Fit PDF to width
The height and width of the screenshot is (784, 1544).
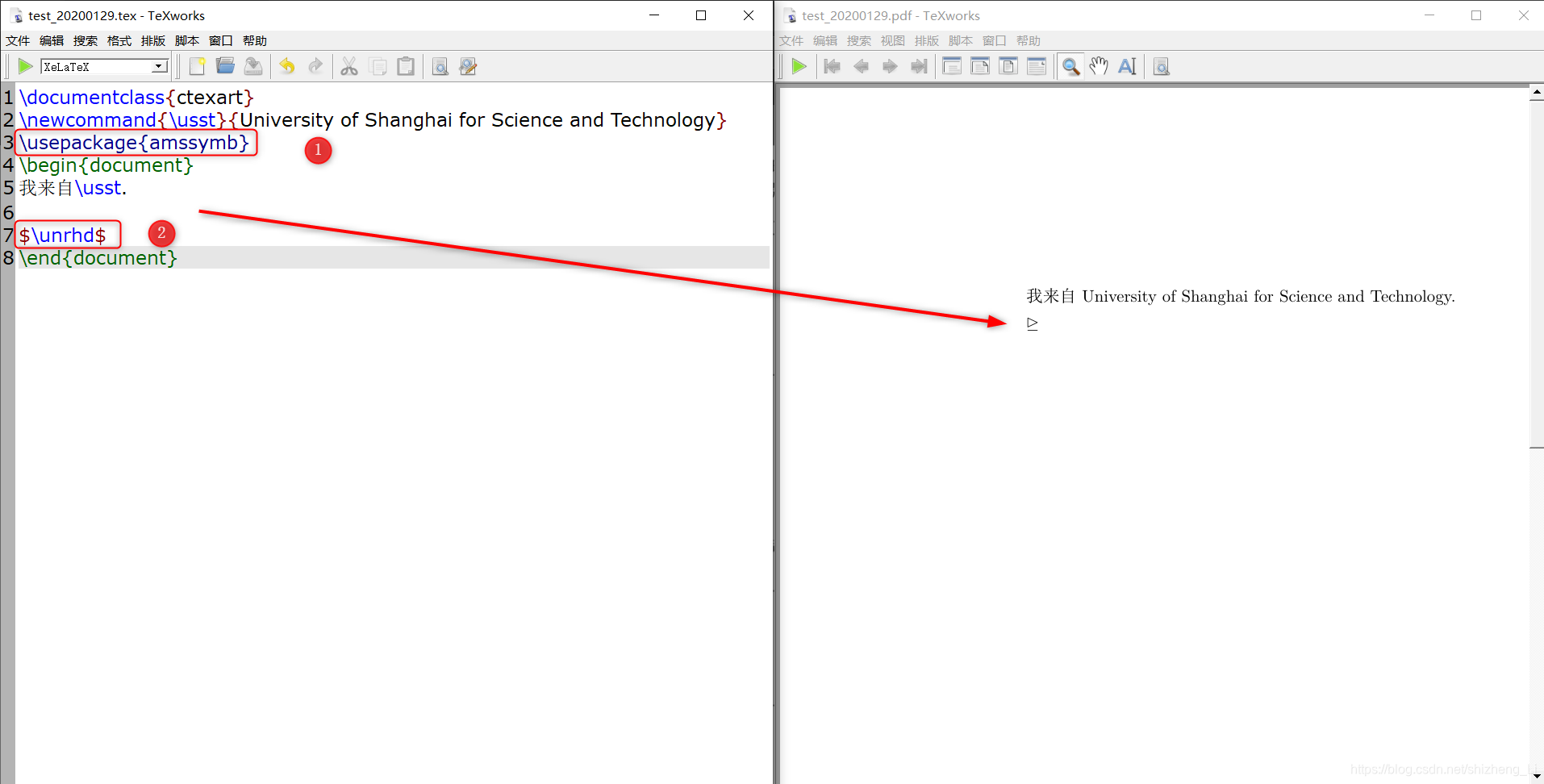tap(980, 66)
